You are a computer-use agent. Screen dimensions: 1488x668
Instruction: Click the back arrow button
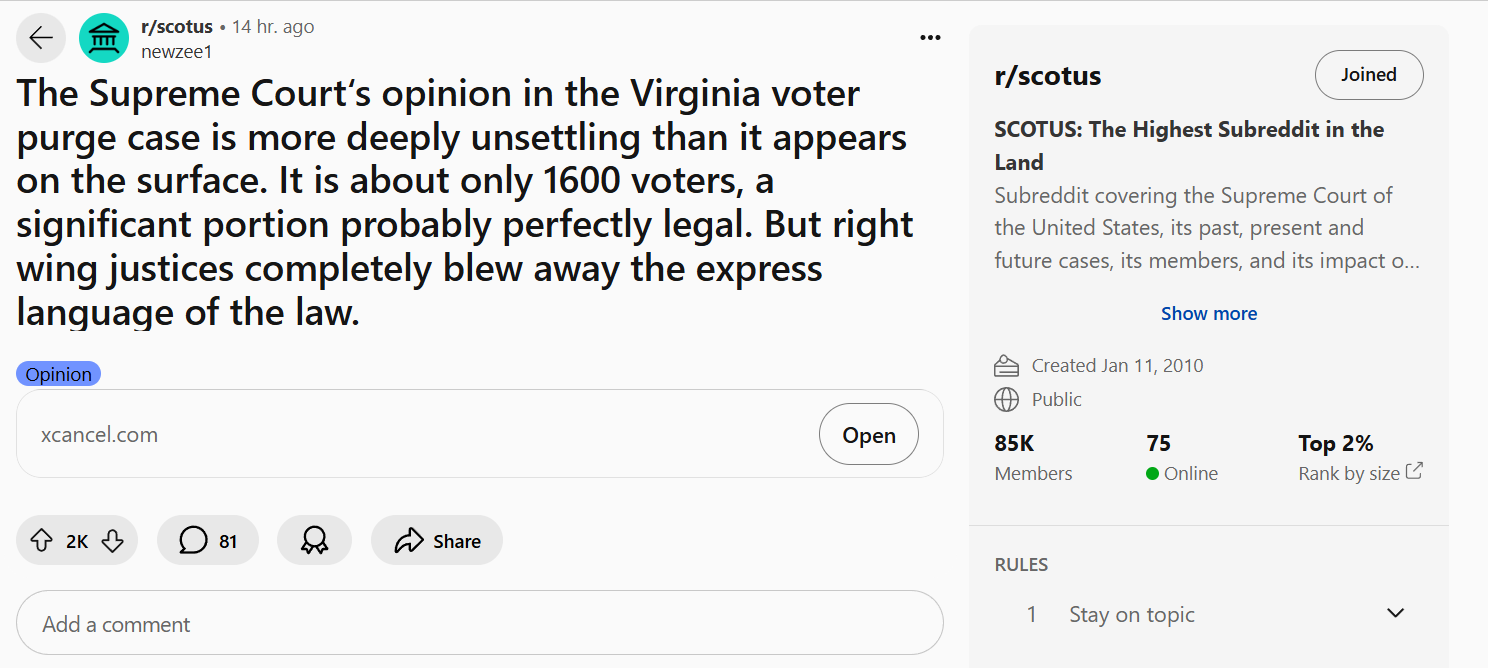tap(41, 39)
